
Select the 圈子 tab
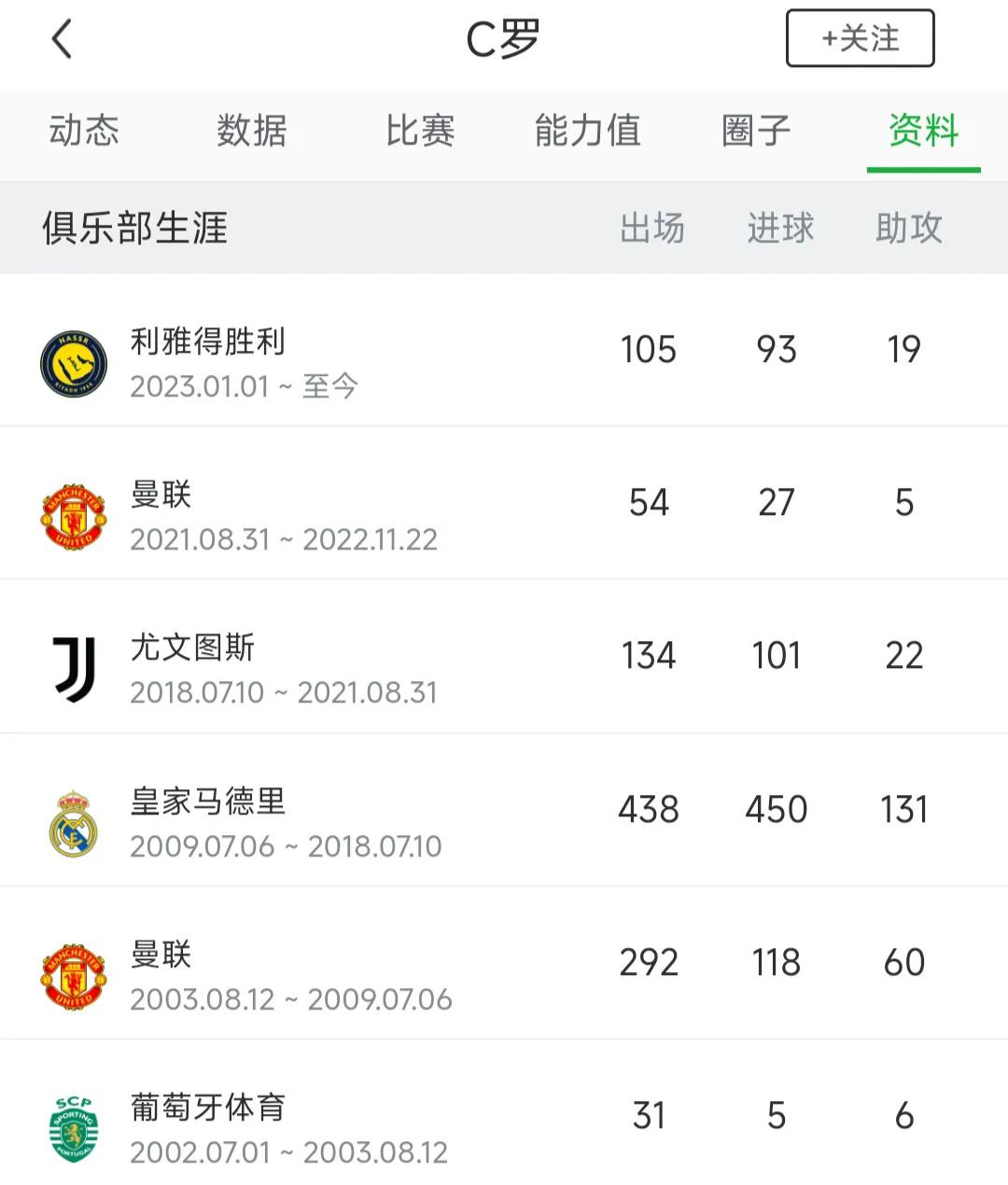point(756,131)
